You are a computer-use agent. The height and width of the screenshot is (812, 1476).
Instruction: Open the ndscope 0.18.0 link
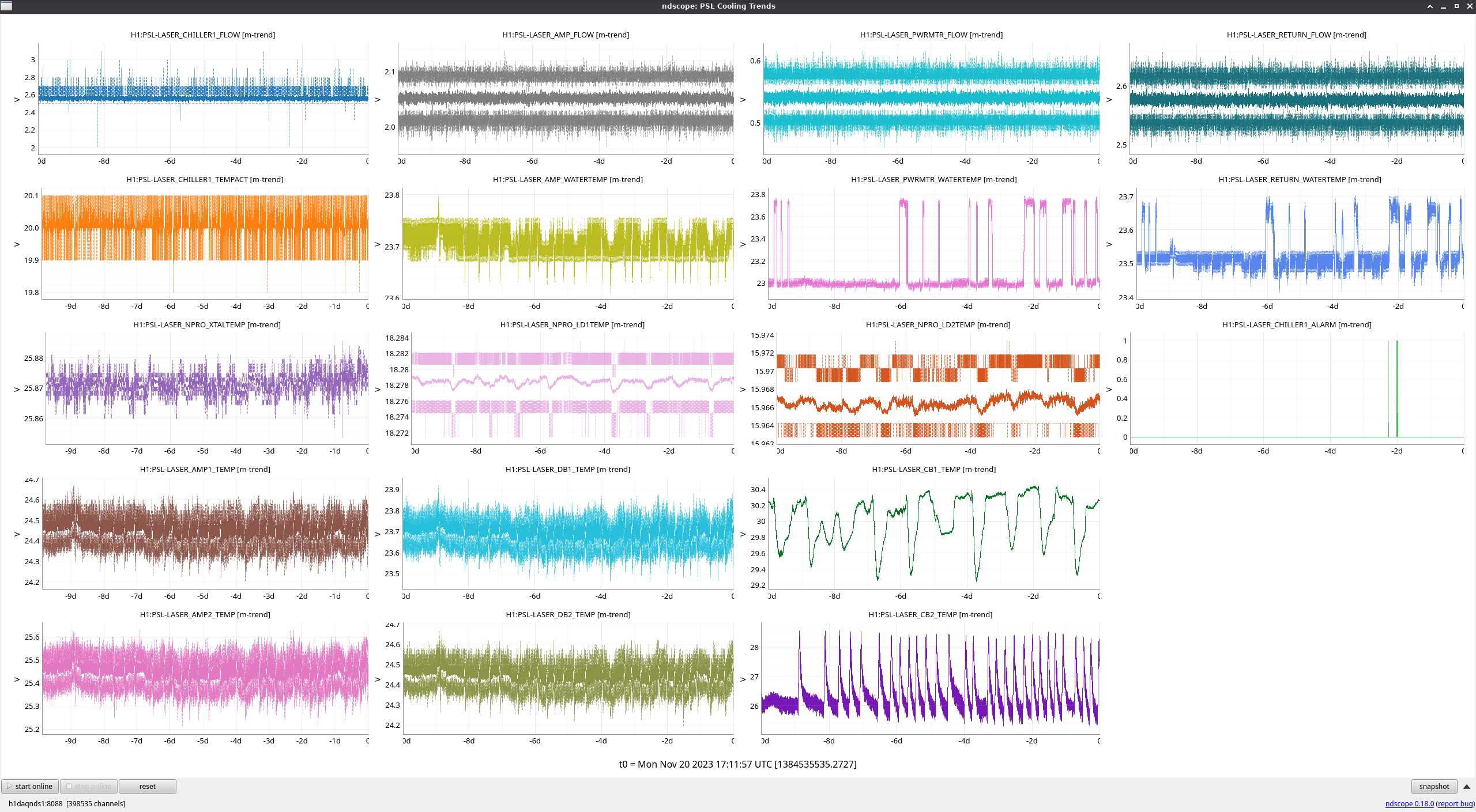[x=1409, y=803]
